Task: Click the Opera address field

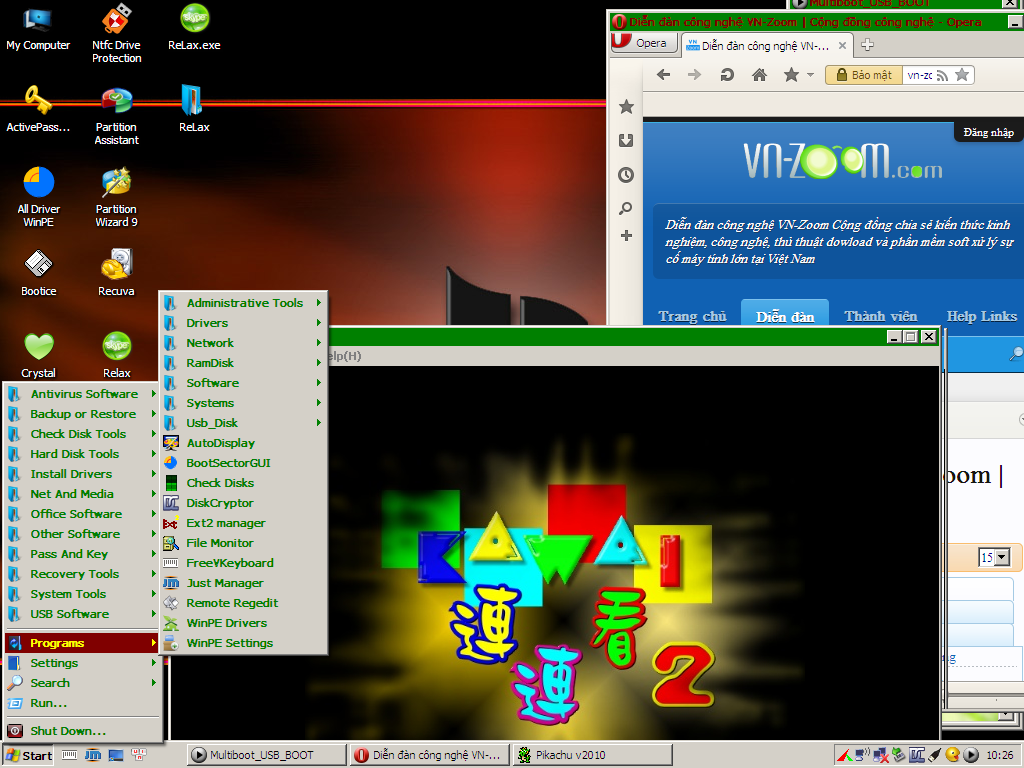Action: point(920,76)
